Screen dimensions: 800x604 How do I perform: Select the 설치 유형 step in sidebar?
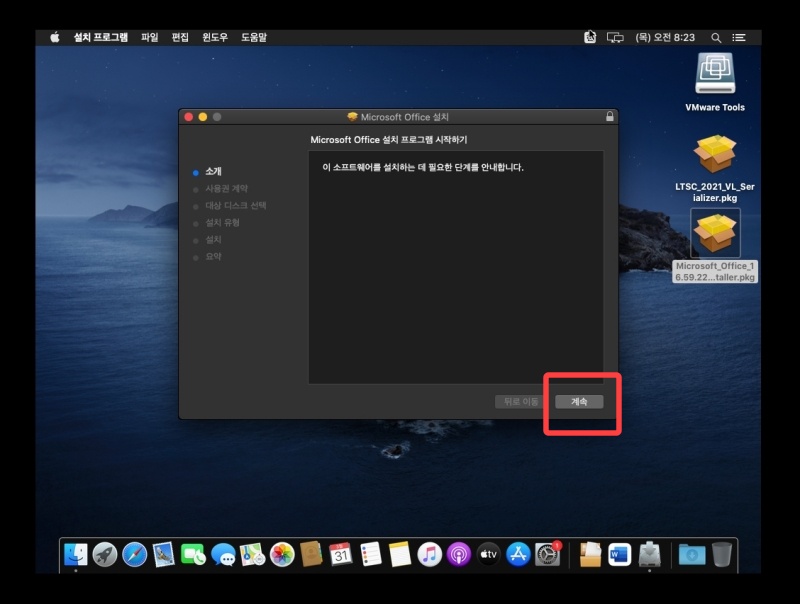[222, 222]
